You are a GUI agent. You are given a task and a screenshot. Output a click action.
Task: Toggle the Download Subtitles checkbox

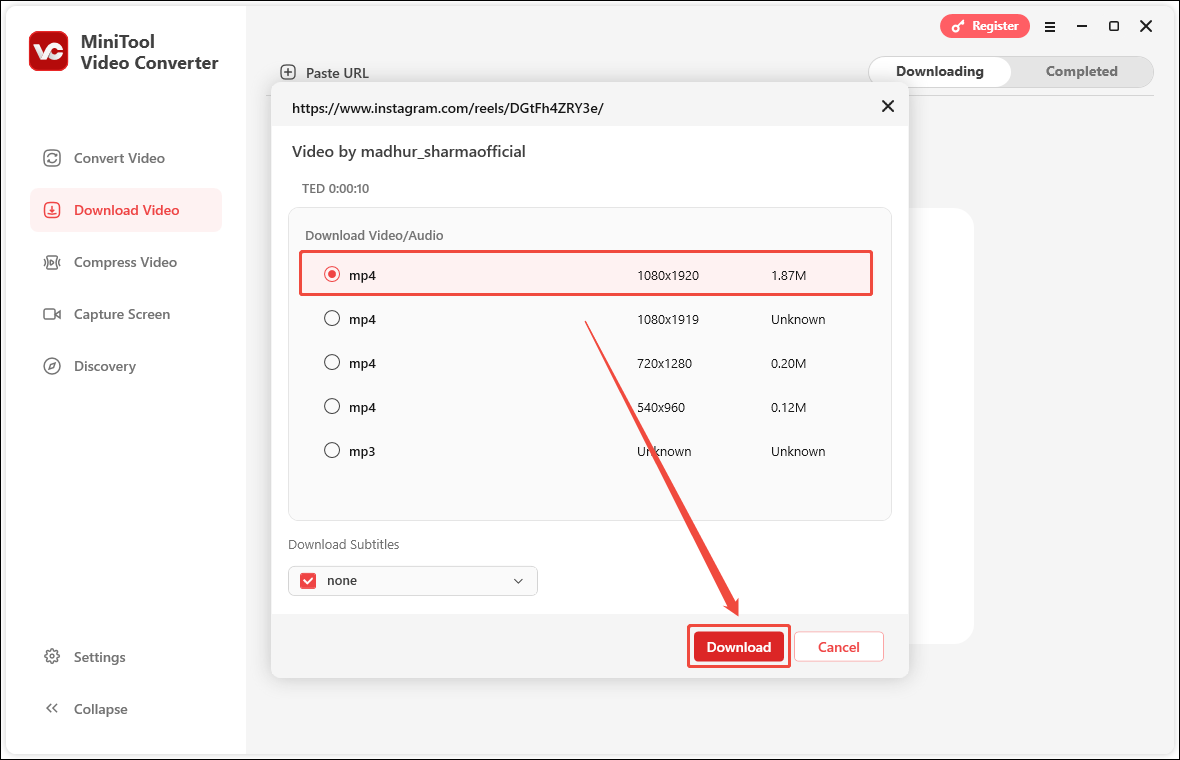308,581
